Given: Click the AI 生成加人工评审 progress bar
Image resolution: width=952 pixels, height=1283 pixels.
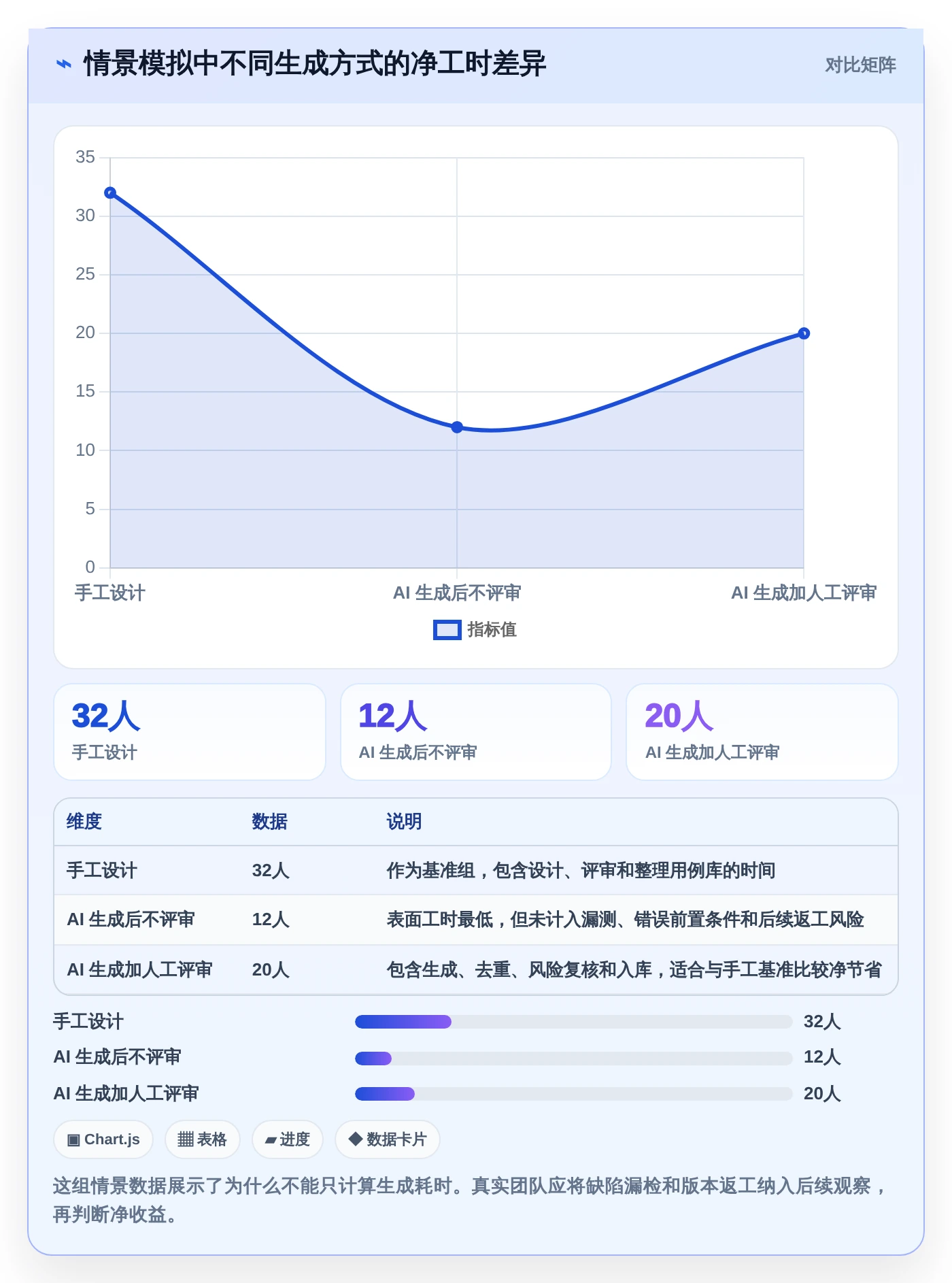Looking at the screenshot, I should pos(574,1094).
